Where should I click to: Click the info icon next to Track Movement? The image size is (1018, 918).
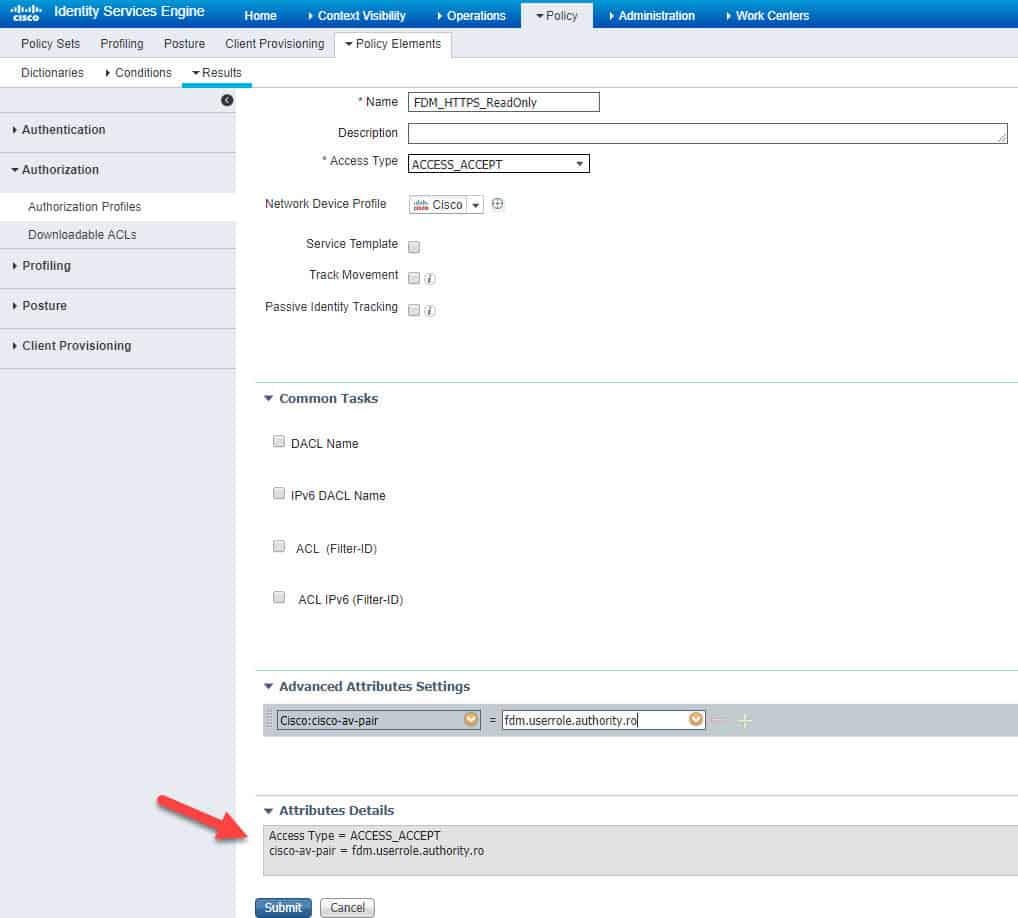[430, 279]
